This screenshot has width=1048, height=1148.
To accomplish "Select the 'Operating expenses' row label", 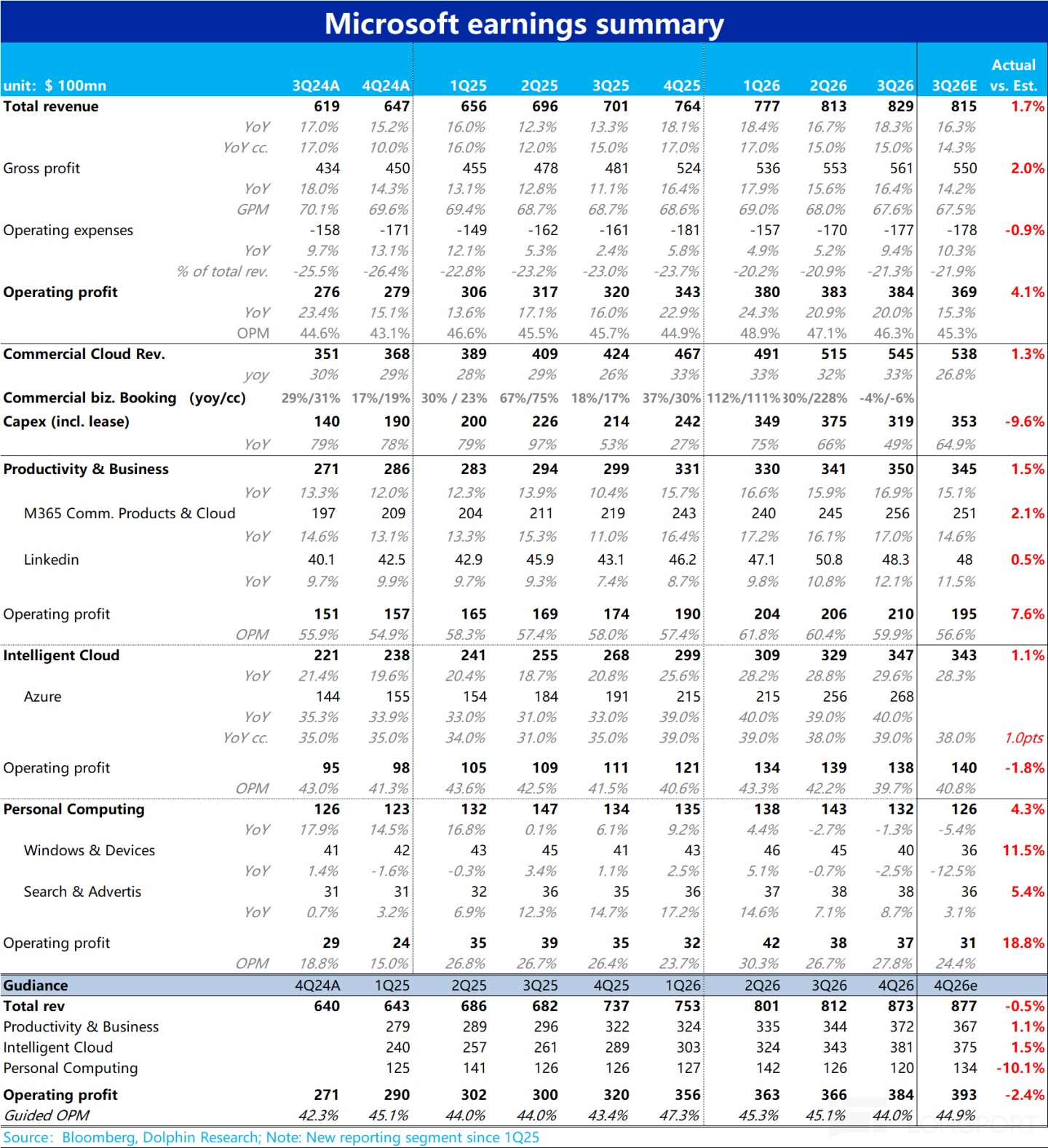I will point(68,230).
